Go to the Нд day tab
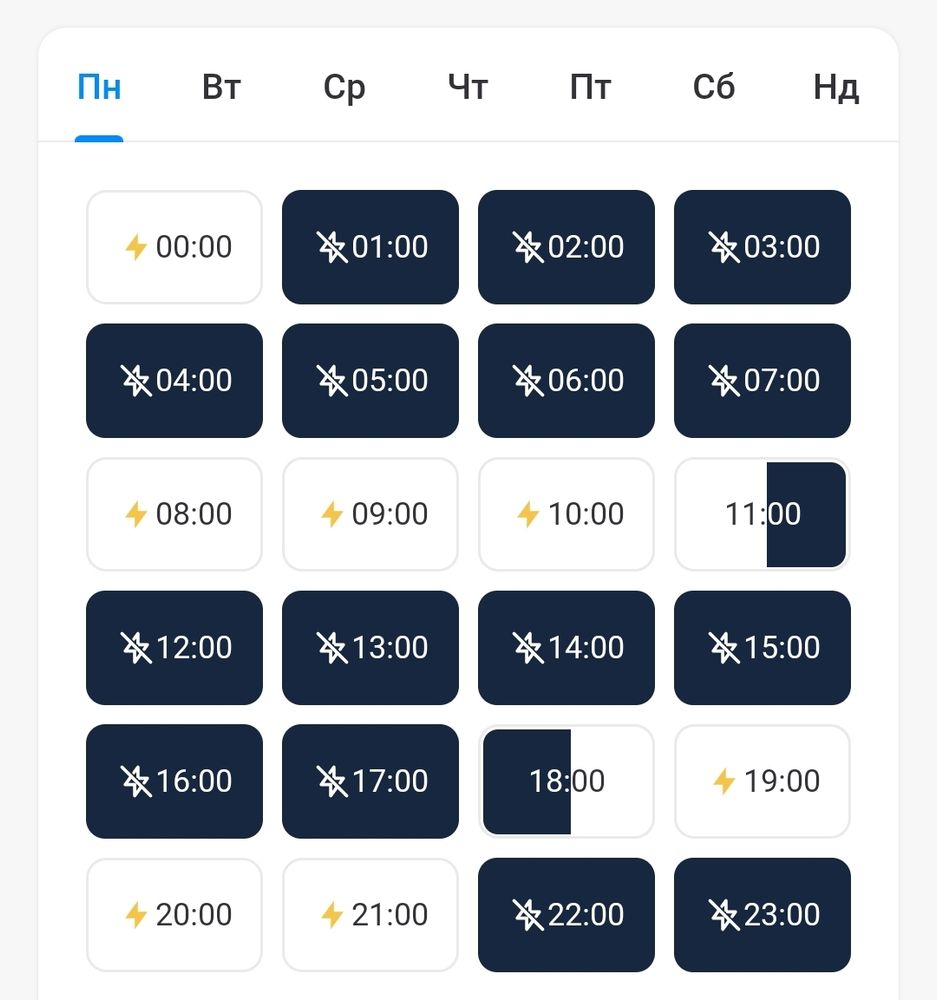This screenshot has height=1000, width=937. coord(835,88)
